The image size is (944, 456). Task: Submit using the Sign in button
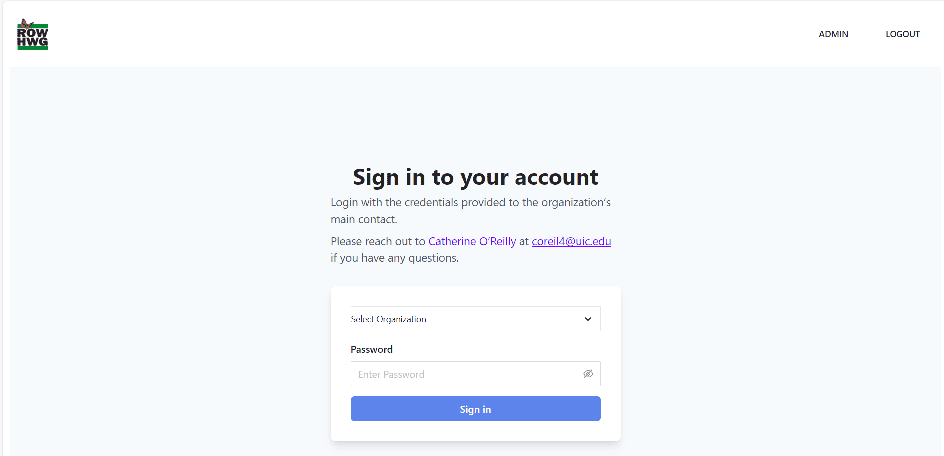click(476, 409)
